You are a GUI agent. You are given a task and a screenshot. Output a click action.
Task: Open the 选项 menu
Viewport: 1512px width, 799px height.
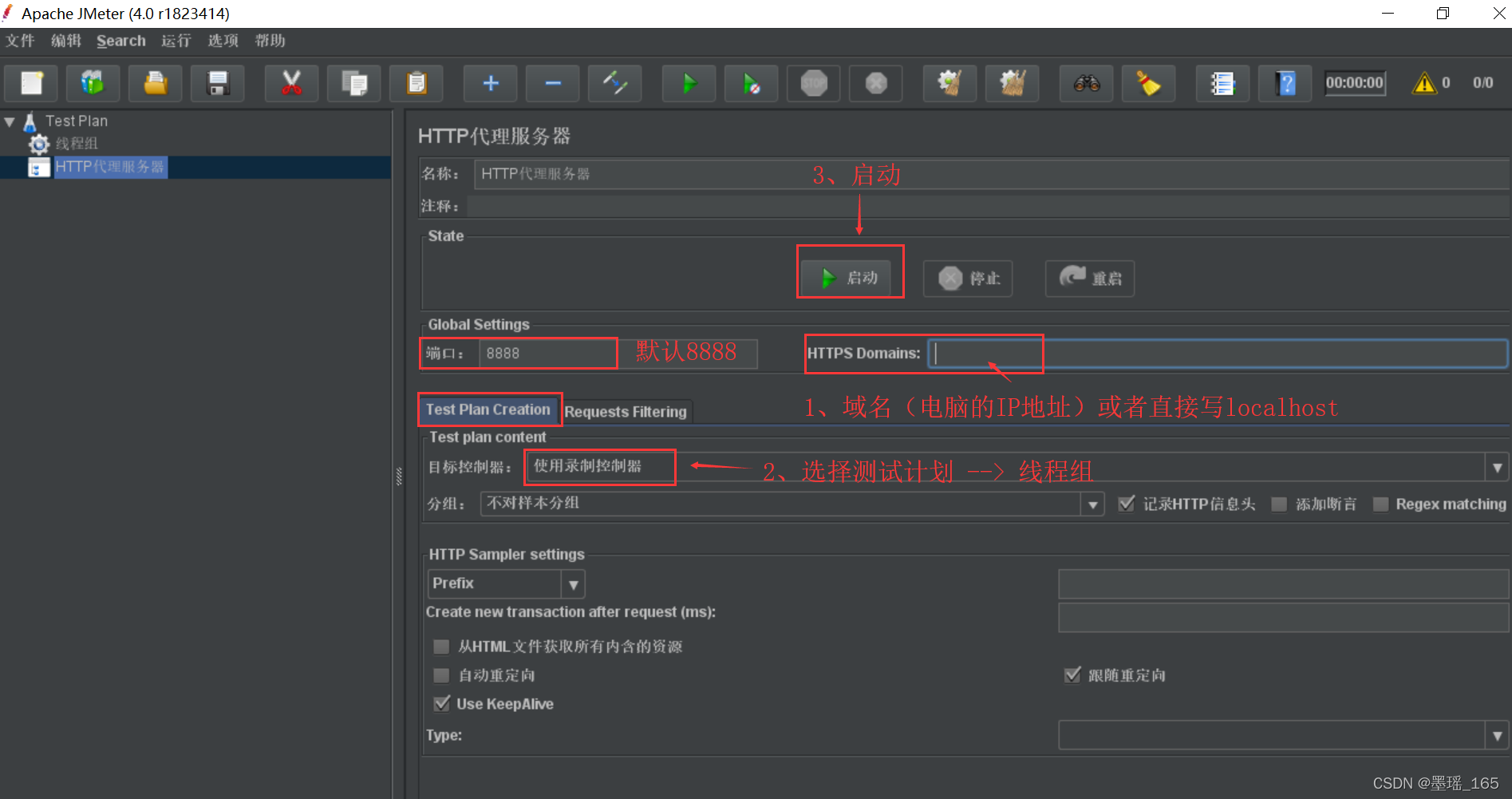223,41
